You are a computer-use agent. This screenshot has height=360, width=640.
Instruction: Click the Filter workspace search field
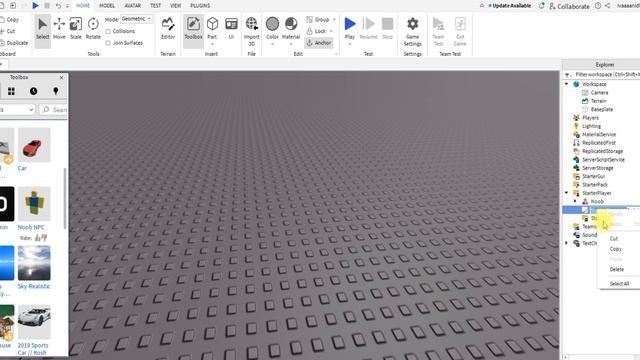tap(606, 75)
